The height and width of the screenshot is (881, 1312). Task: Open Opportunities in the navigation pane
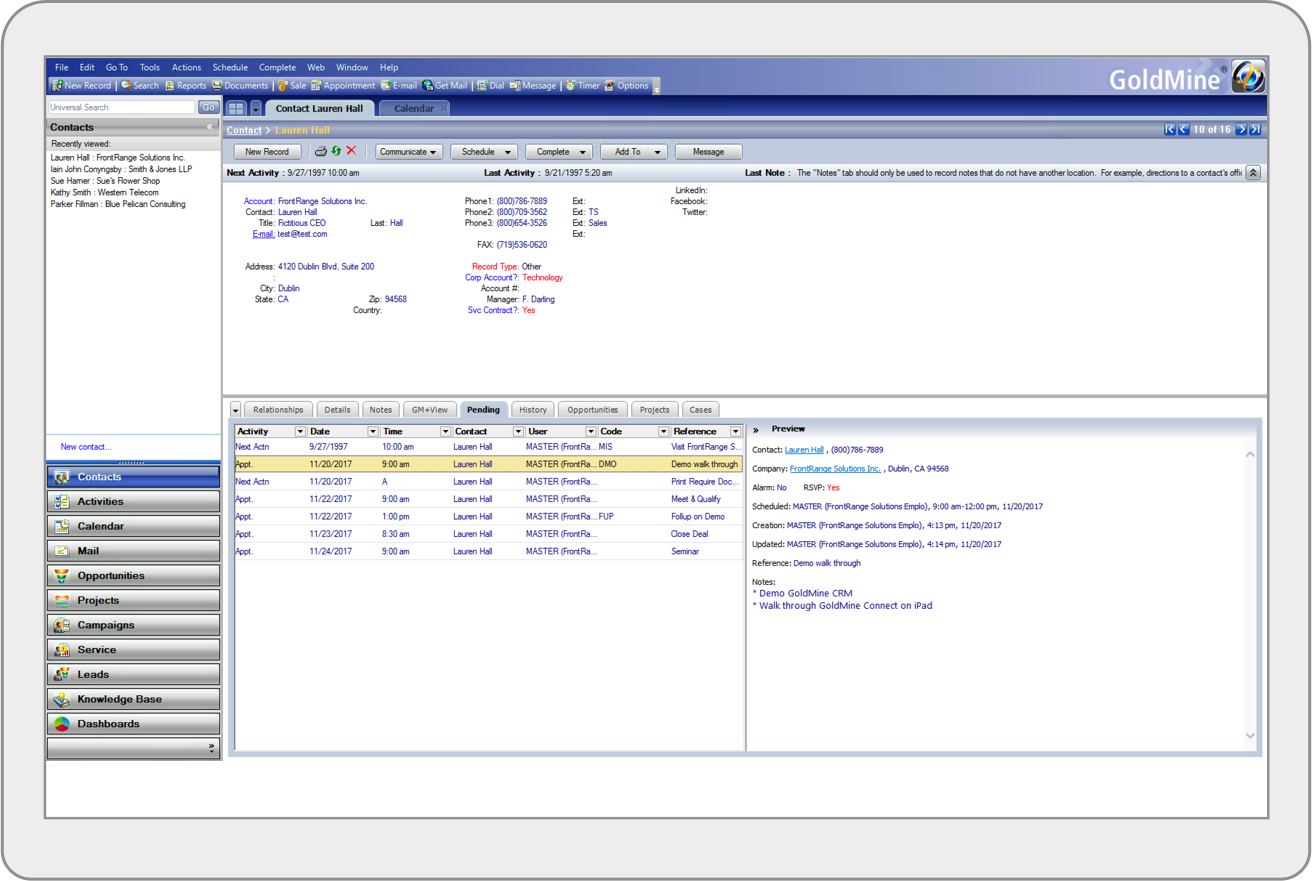tap(133, 576)
